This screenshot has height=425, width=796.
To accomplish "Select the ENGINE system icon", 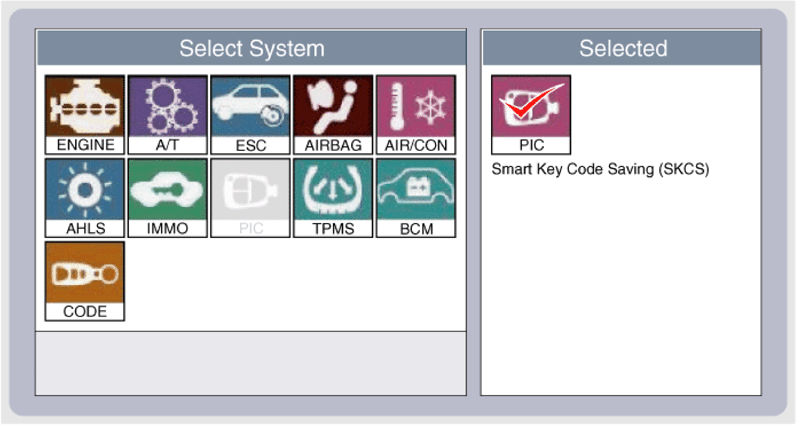I will [x=85, y=114].
